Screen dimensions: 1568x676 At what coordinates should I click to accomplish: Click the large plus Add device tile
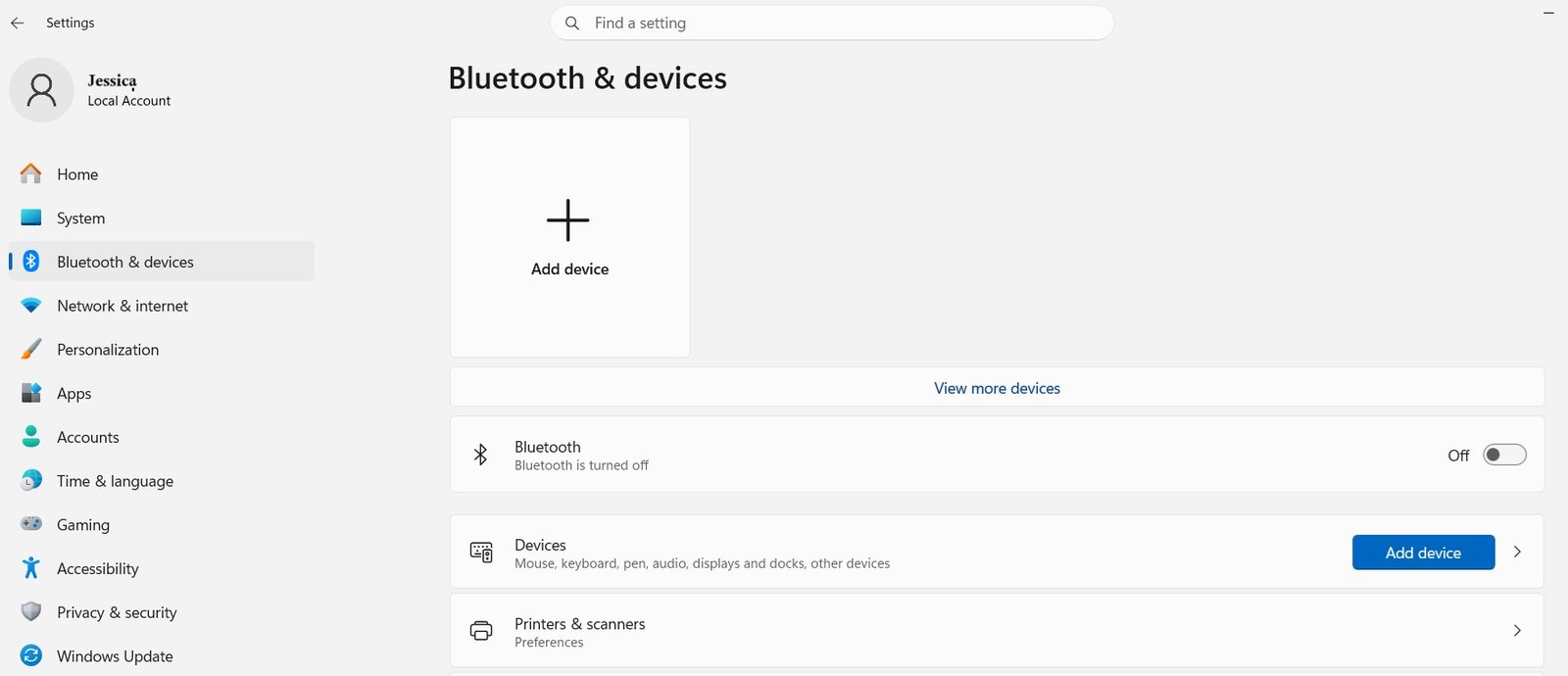569,237
